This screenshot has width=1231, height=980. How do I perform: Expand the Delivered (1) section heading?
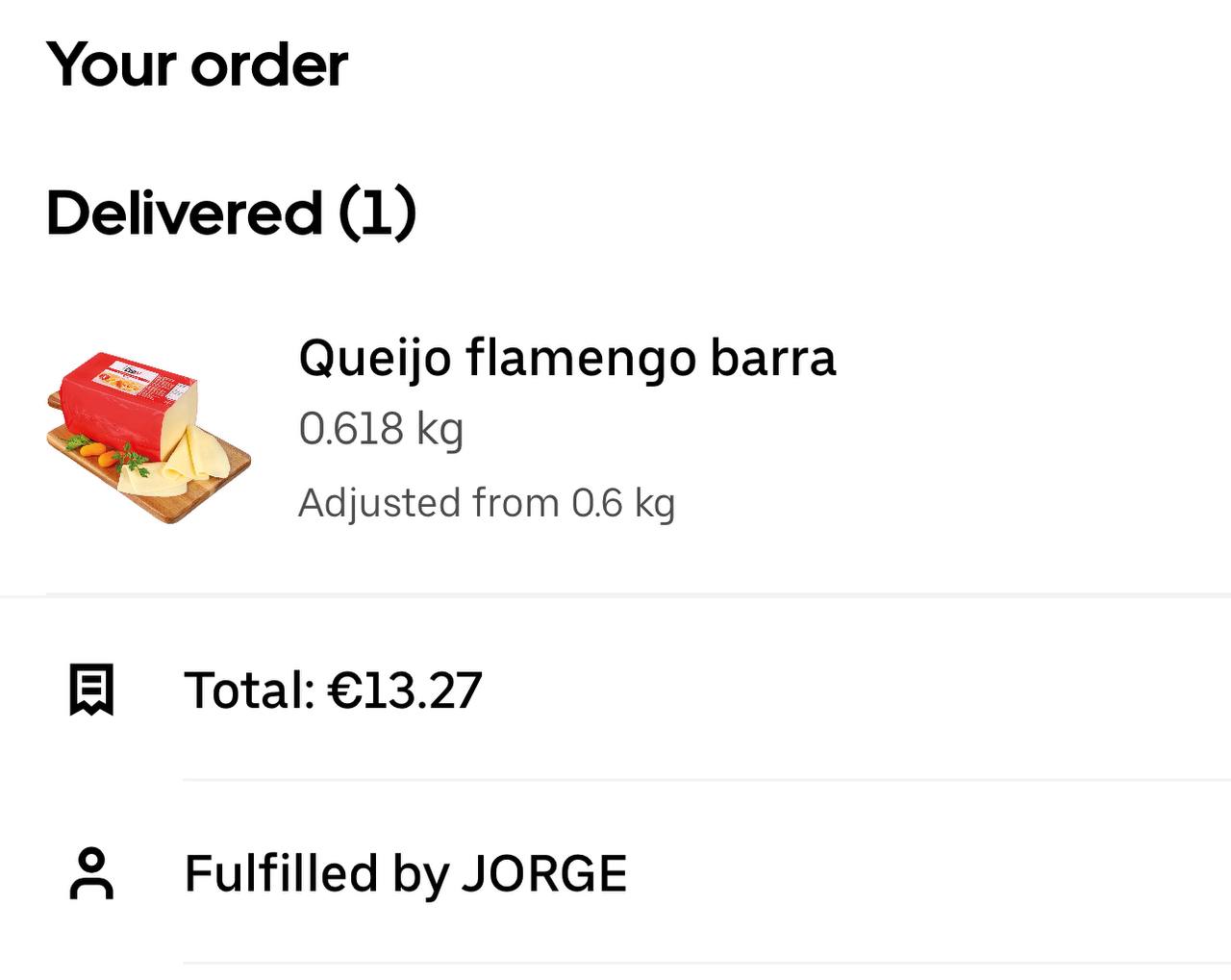tap(231, 213)
